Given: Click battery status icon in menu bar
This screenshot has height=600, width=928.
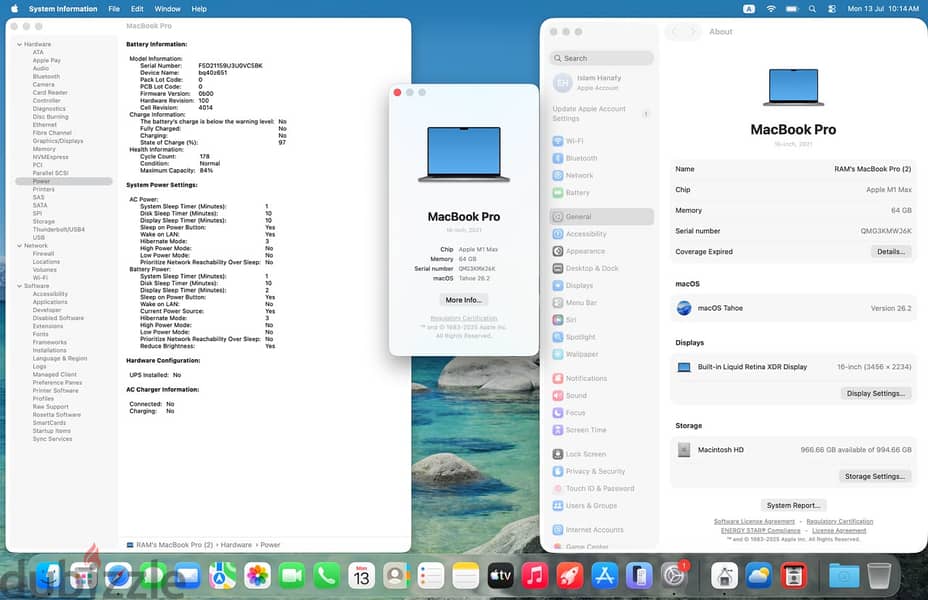Looking at the screenshot, I should click(x=792, y=9).
